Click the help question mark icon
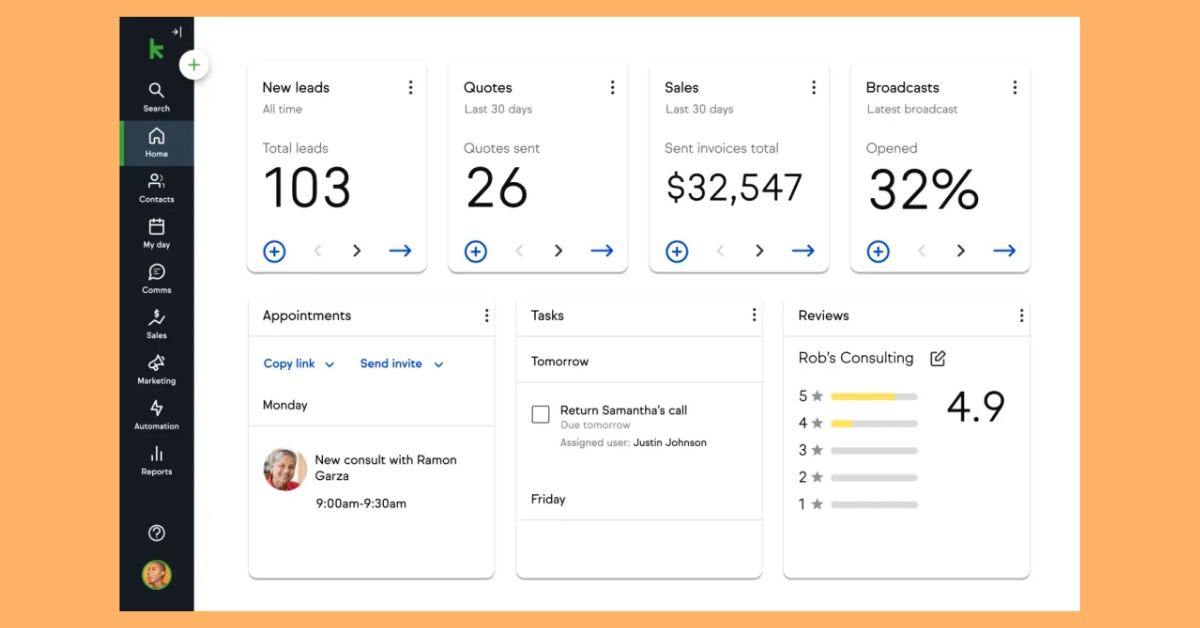This screenshot has height=628, width=1200. [x=156, y=533]
